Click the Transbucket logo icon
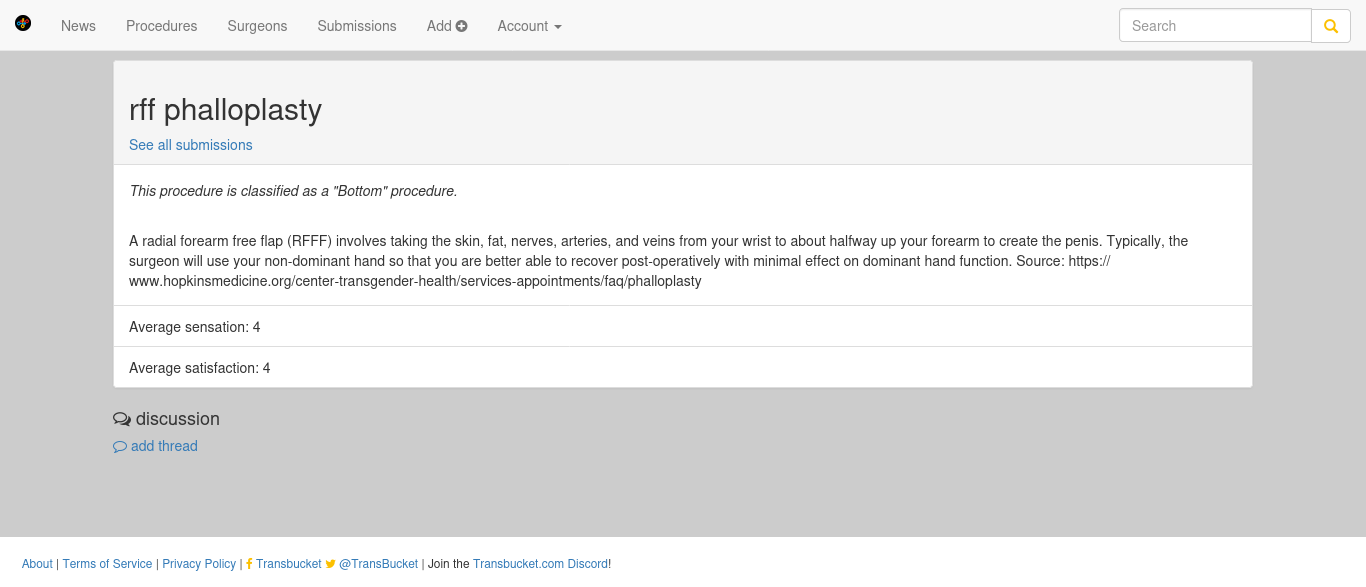The image size is (1366, 587). (23, 23)
